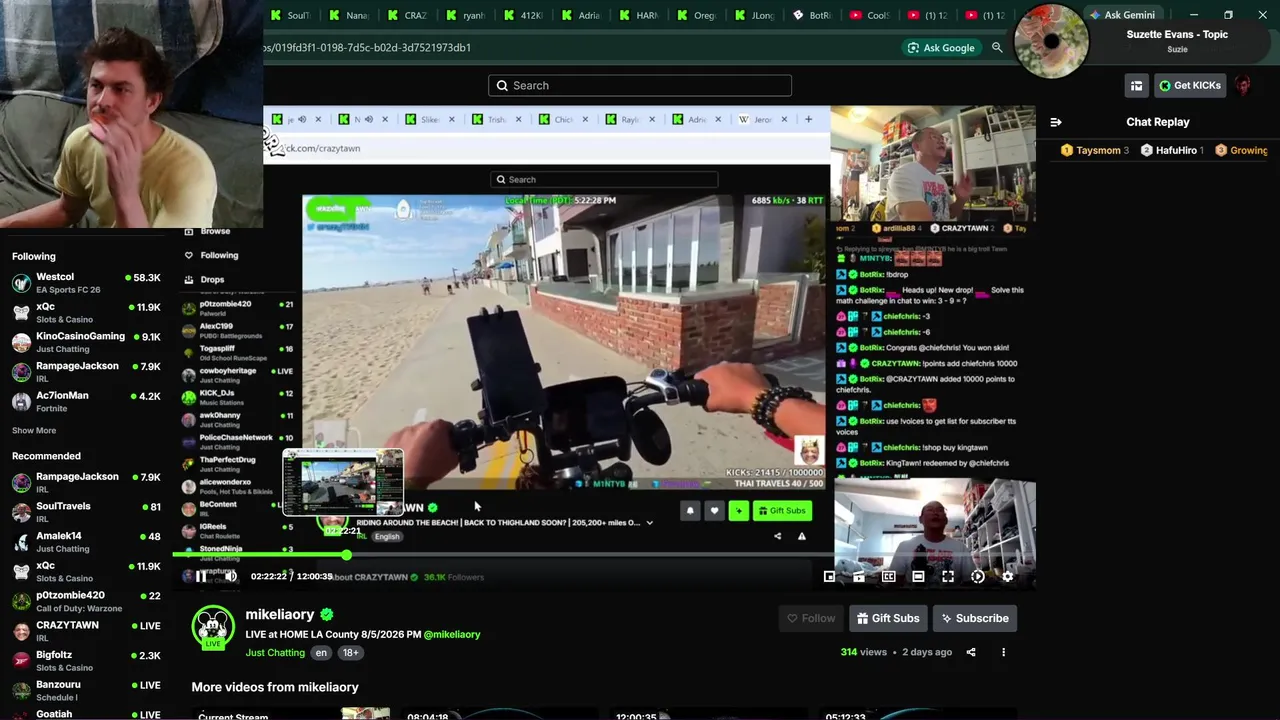
Task: Click the 18+ tag
Action: 350,653
